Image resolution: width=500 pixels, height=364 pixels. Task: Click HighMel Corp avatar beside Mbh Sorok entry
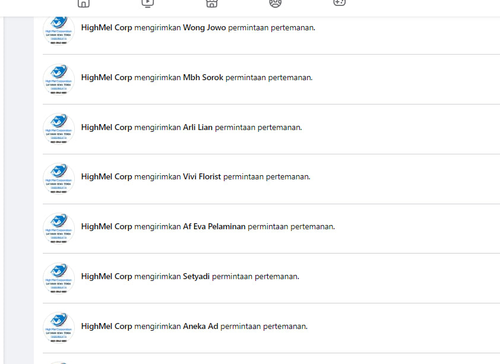(x=59, y=79)
